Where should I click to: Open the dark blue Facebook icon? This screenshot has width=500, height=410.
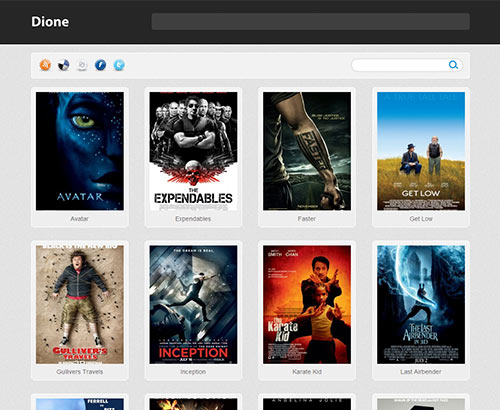100,65
